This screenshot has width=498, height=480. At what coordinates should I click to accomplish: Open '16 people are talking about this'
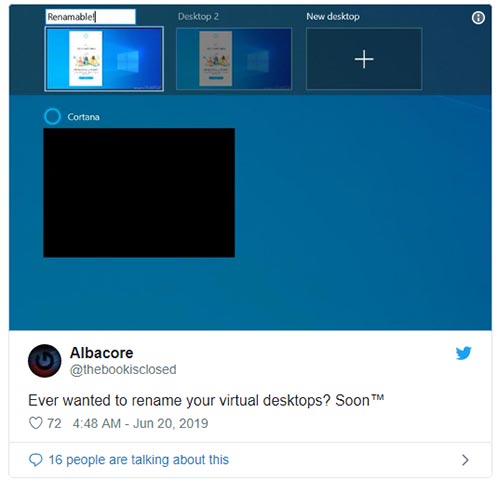(x=139, y=460)
